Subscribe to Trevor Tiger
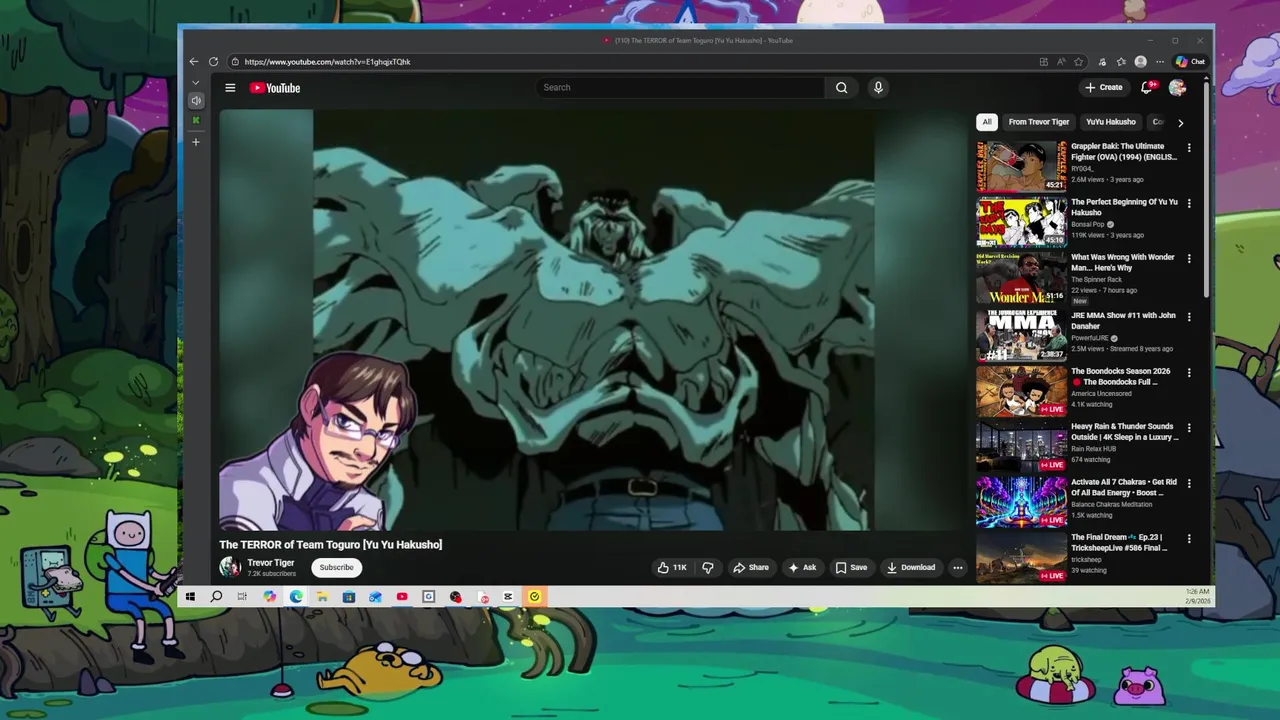 (336, 567)
